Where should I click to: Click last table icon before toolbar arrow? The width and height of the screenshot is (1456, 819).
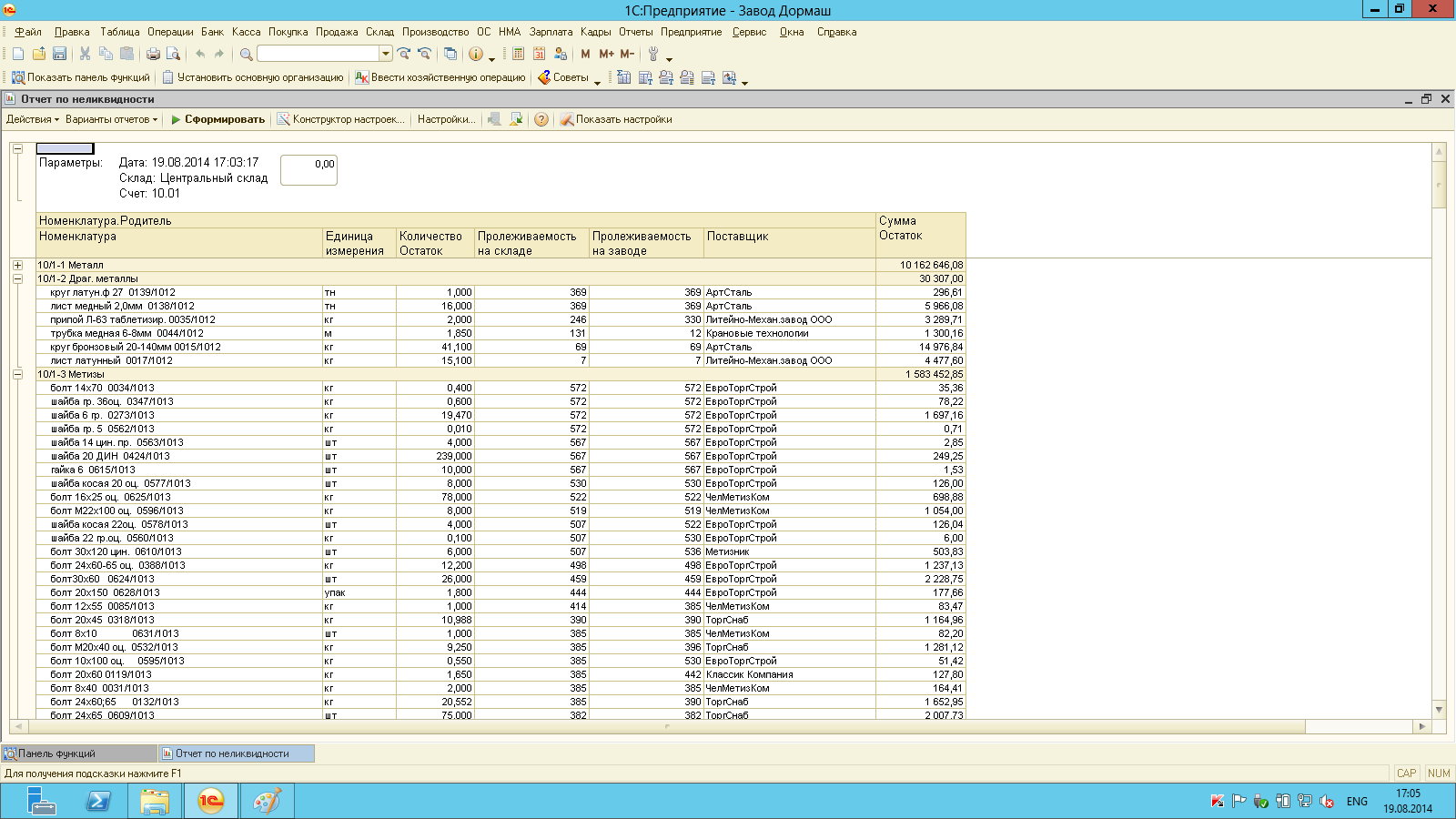tap(729, 77)
